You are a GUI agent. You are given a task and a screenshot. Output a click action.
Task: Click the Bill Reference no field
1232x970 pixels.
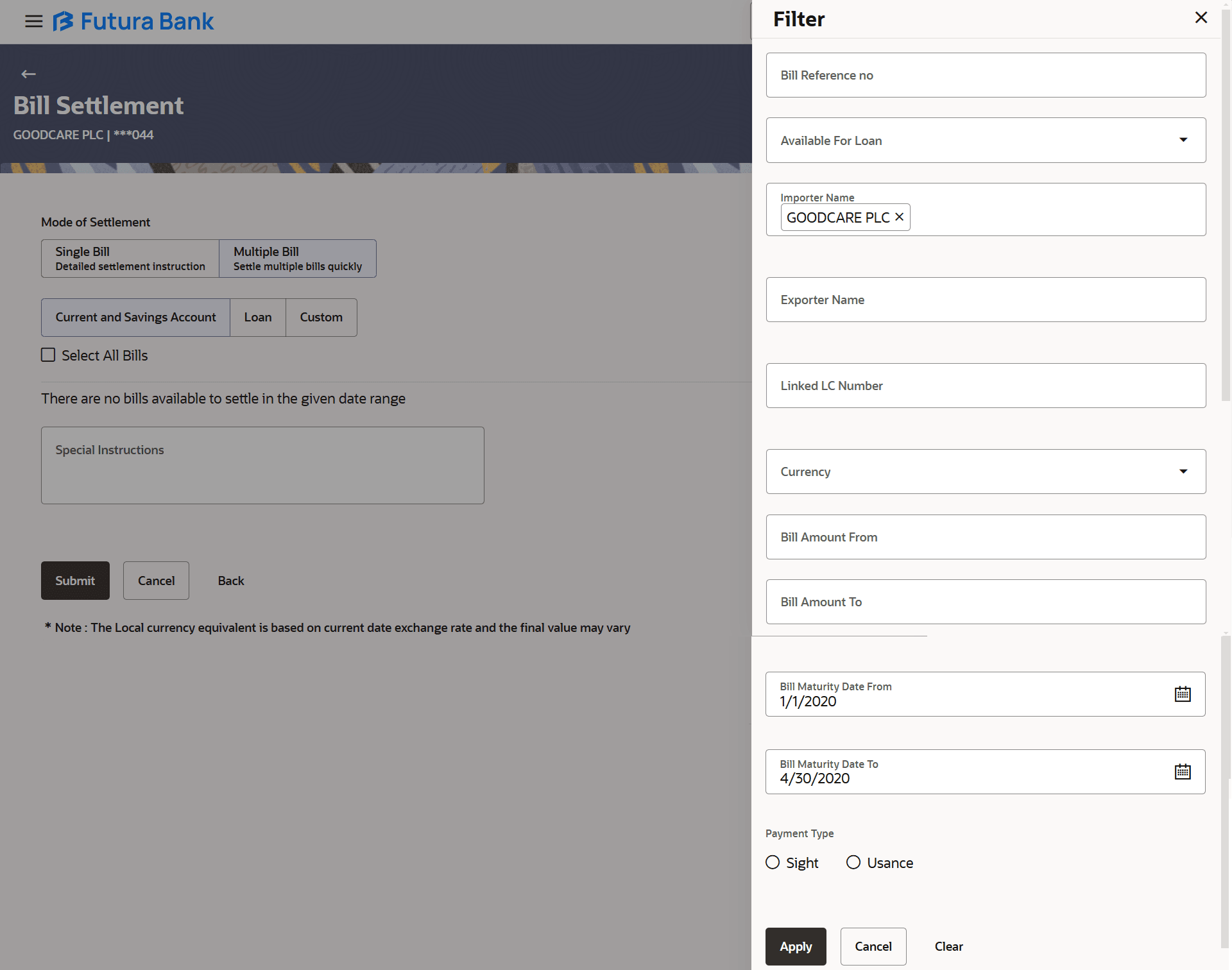[x=986, y=75]
